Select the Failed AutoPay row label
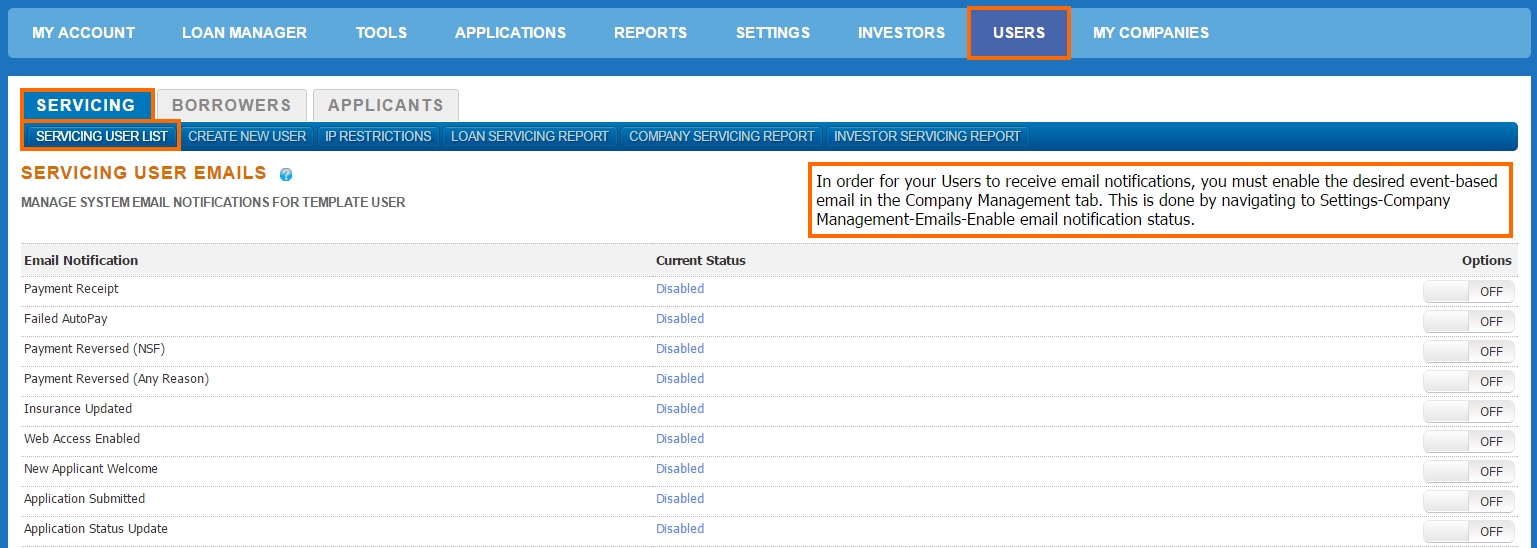The height and width of the screenshot is (548, 1537). click(x=66, y=319)
